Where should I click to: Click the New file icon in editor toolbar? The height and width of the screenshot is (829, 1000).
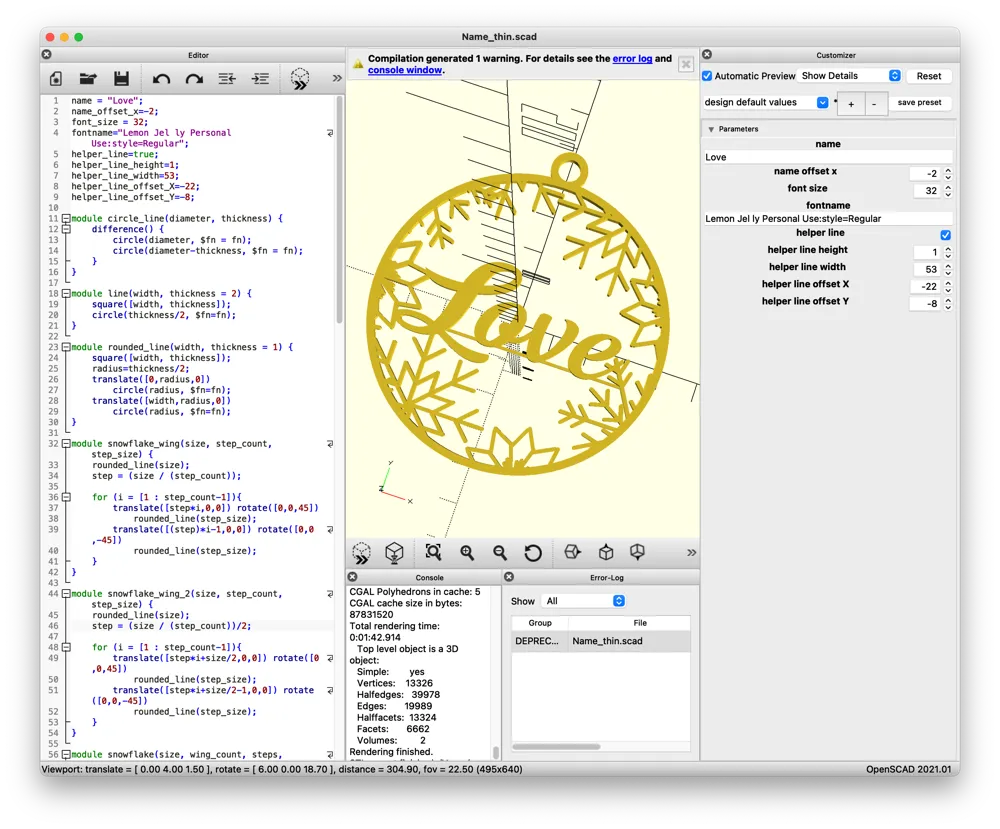pos(56,79)
